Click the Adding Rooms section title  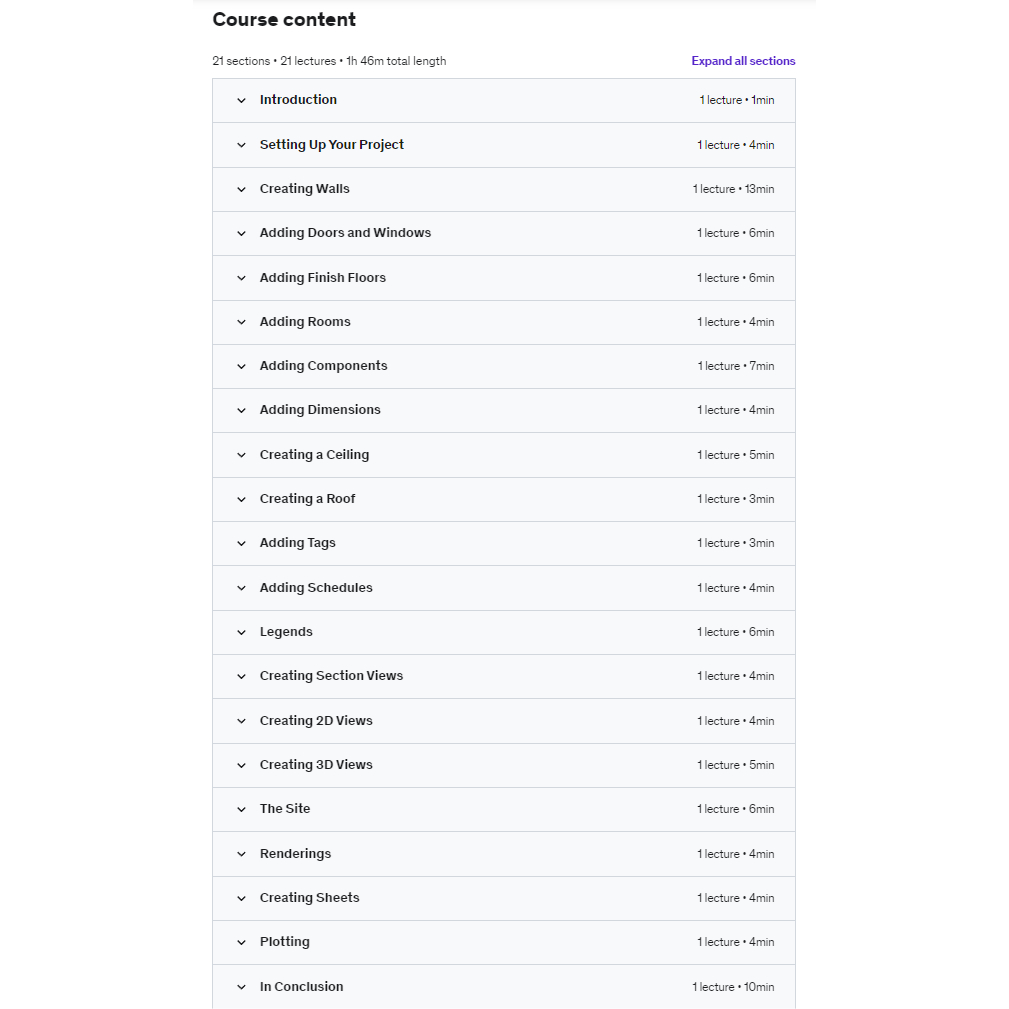[305, 322]
